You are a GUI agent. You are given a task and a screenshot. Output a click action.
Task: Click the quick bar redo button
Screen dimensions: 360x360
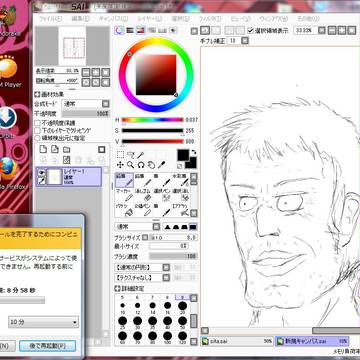(x=216, y=31)
